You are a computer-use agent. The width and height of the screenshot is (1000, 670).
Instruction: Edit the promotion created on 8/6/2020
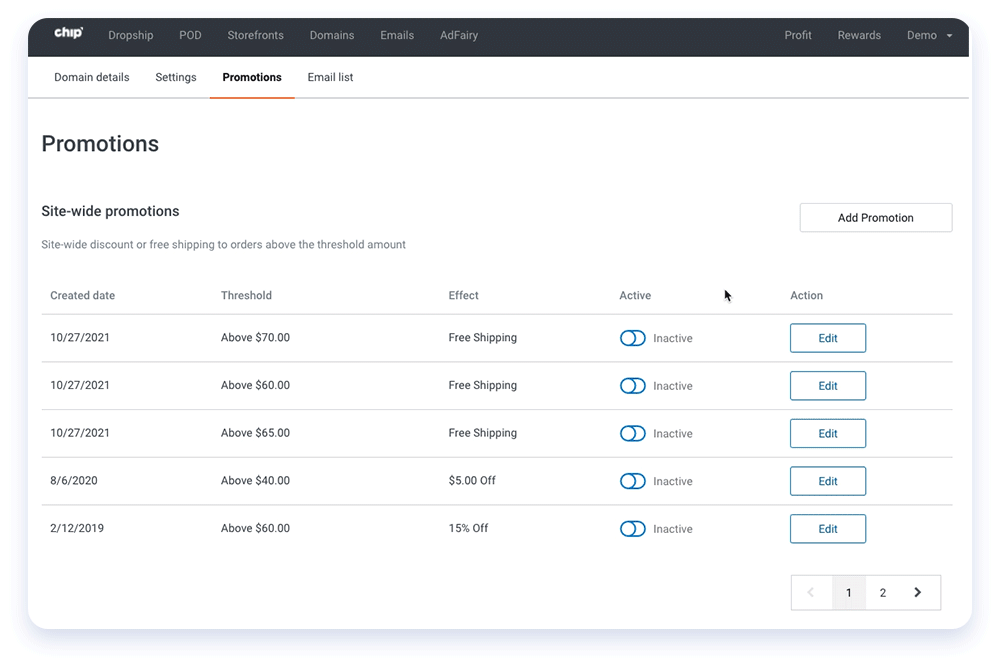point(828,481)
